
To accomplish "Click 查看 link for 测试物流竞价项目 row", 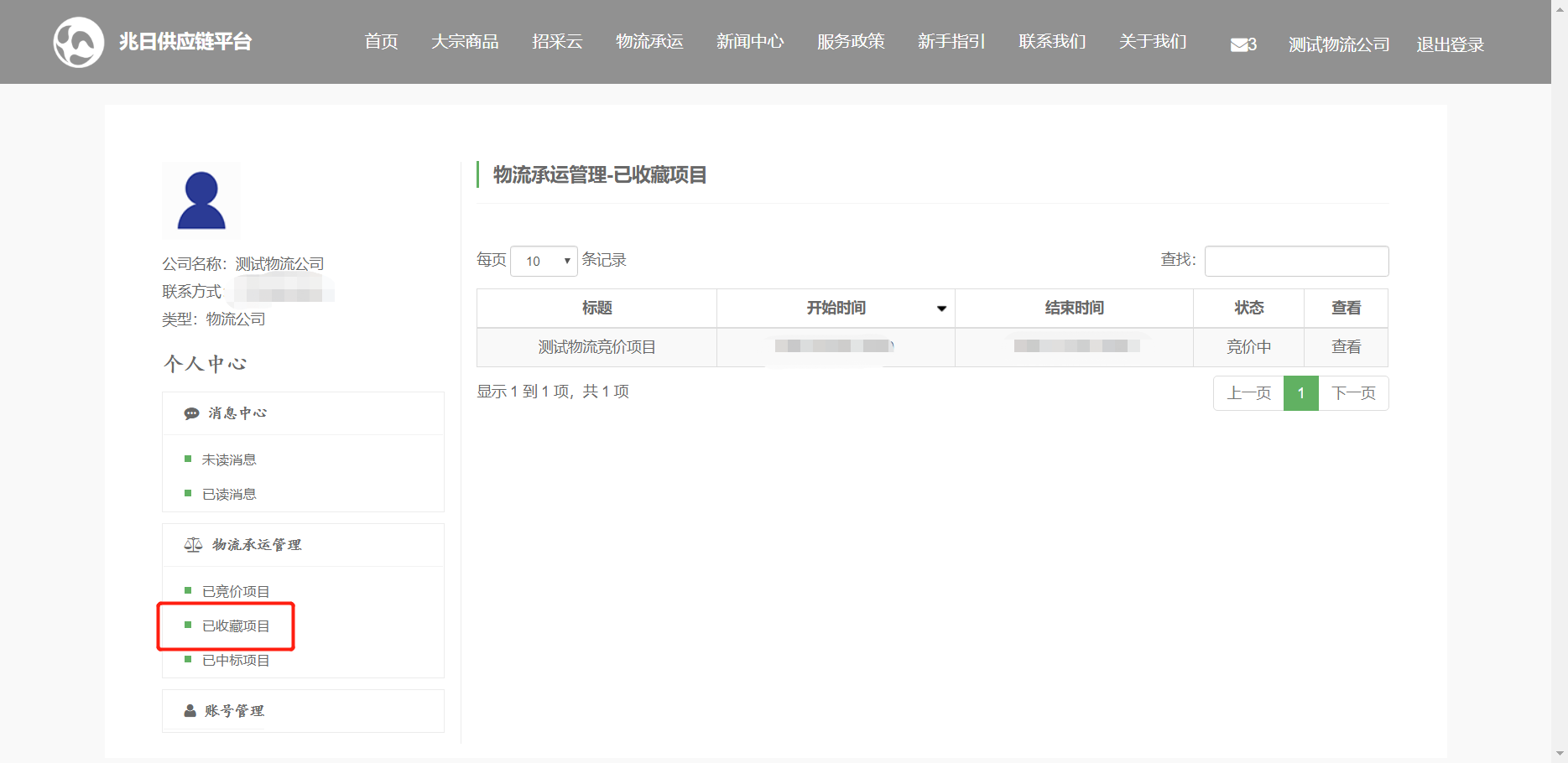I will 1346,346.
